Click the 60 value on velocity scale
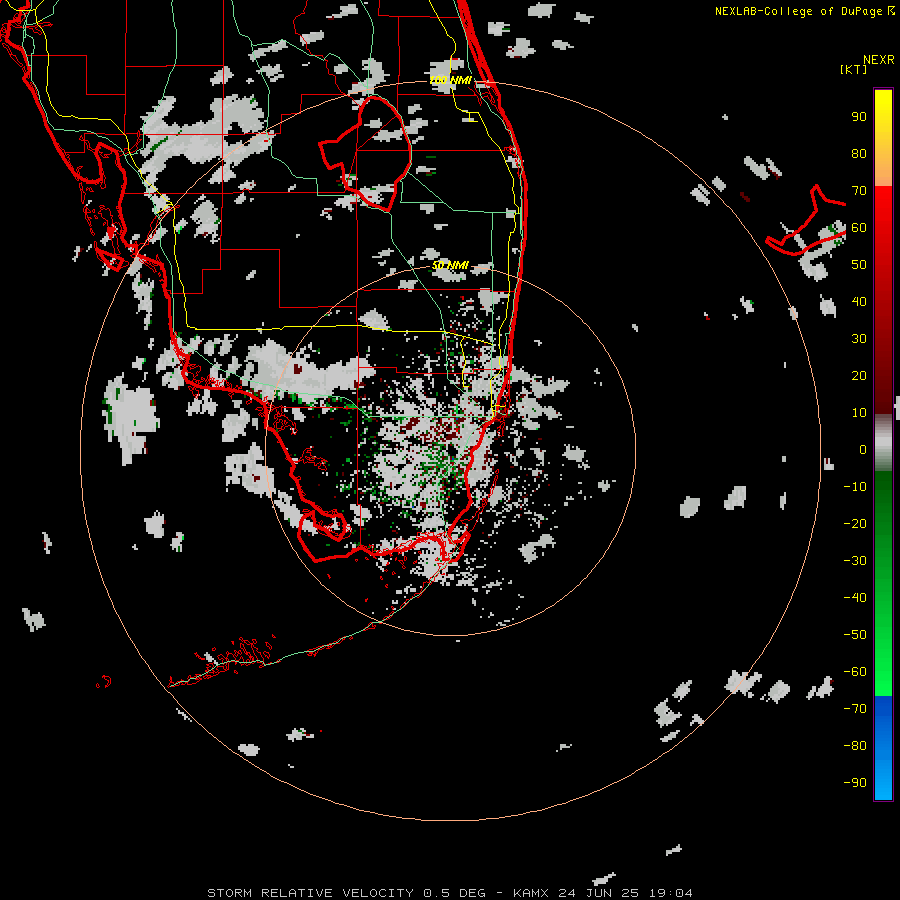 pyautogui.click(x=859, y=228)
